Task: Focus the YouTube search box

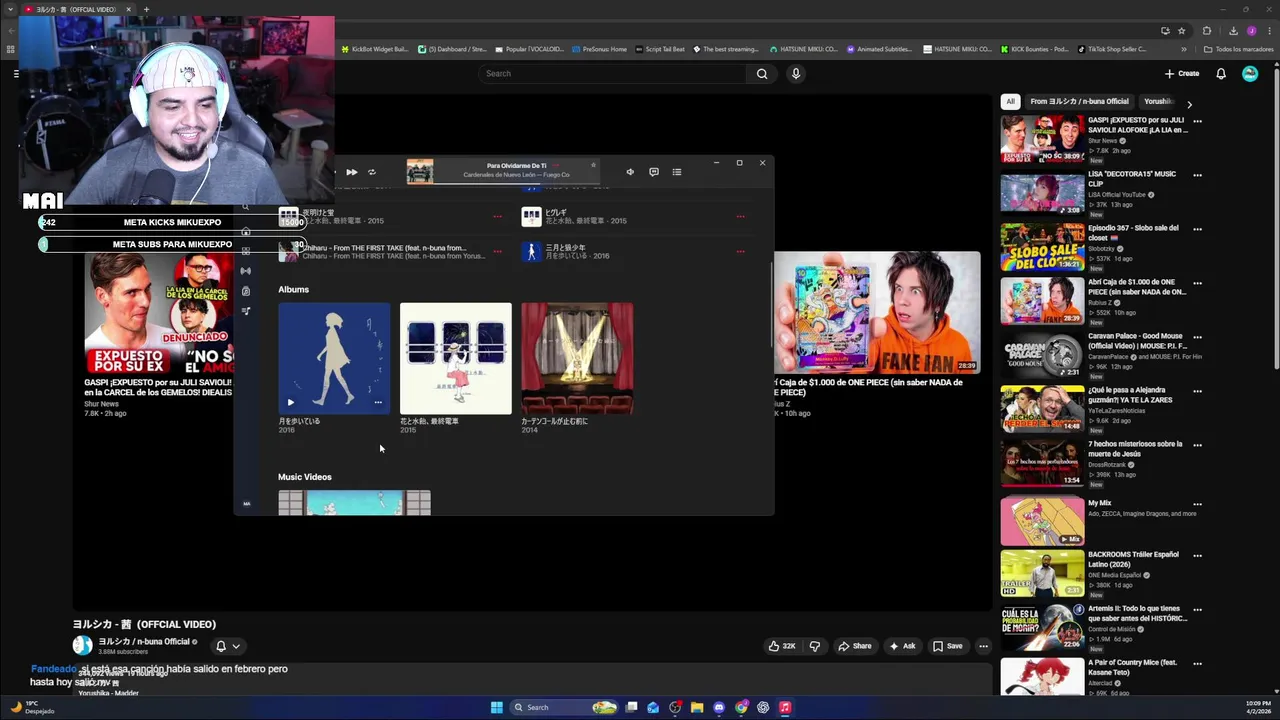Action: coord(612,73)
